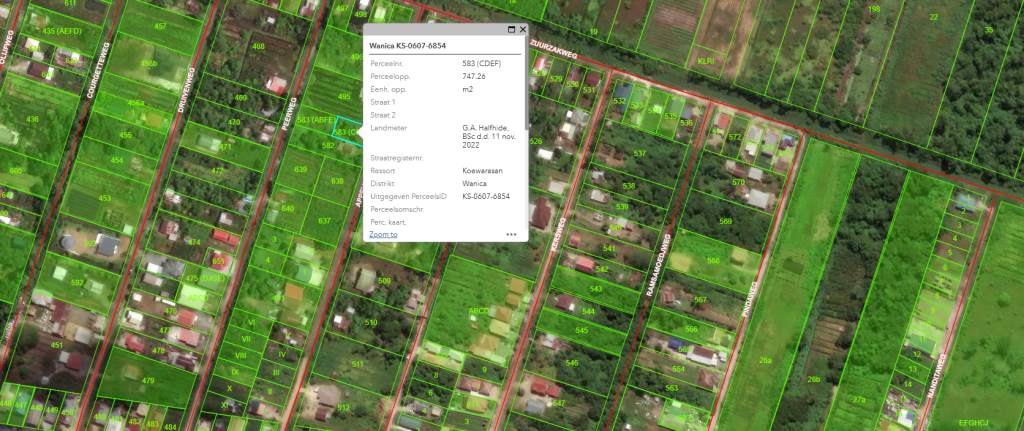Select the long parcel 26a
The height and width of the screenshot is (431, 1024).
[765, 359]
